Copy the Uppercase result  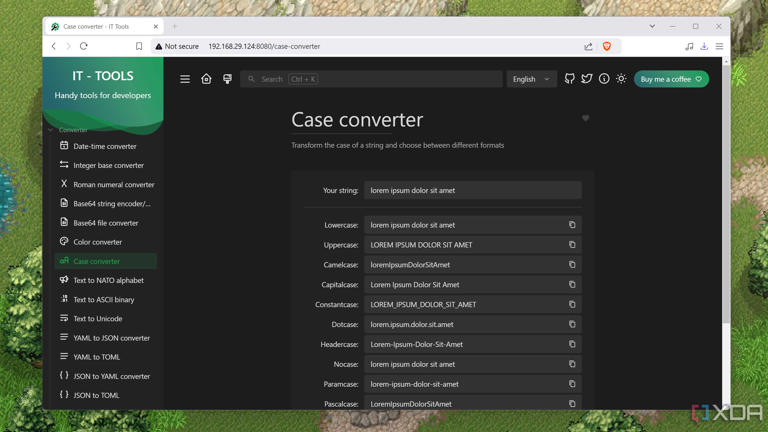pyautogui.click(x=572, y=245)
